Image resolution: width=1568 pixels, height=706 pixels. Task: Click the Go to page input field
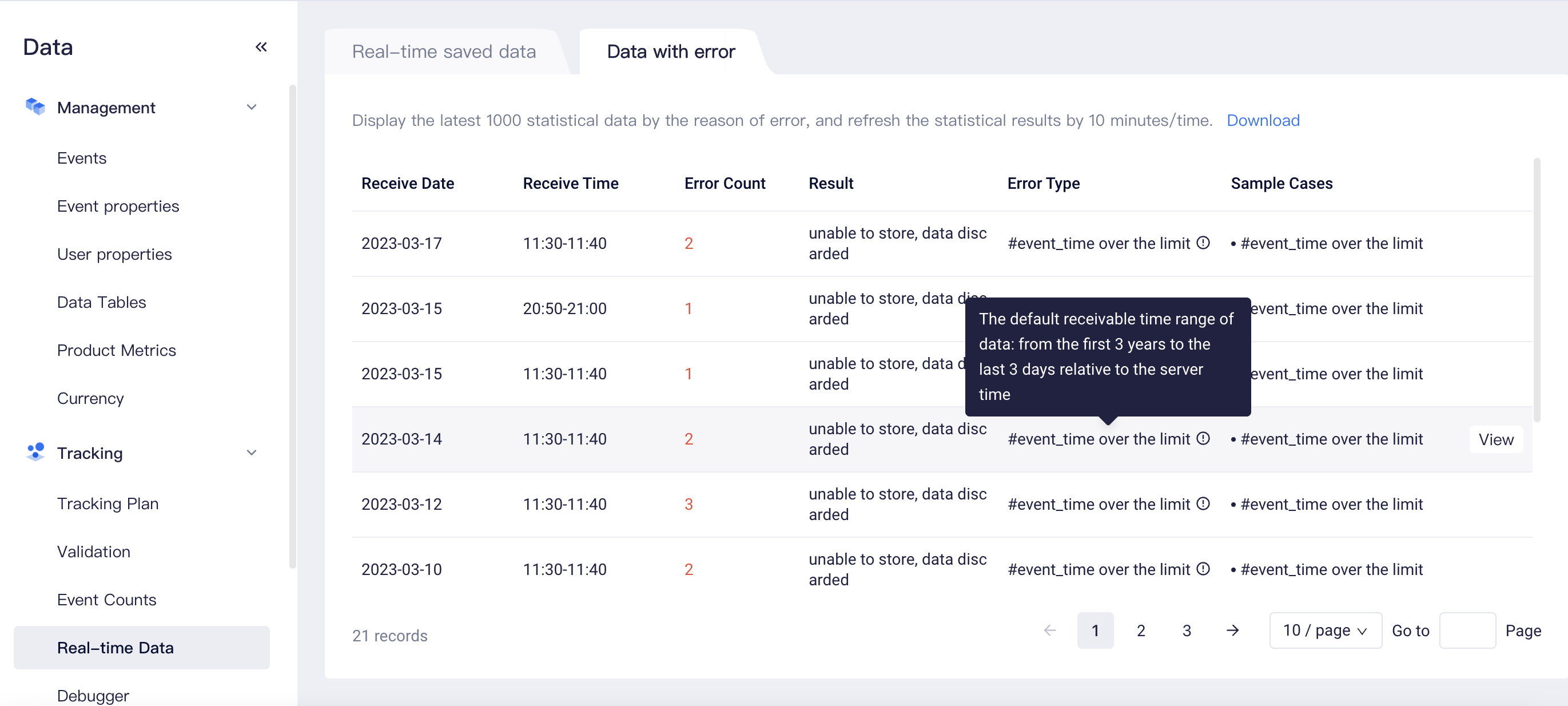point(1467,630)
